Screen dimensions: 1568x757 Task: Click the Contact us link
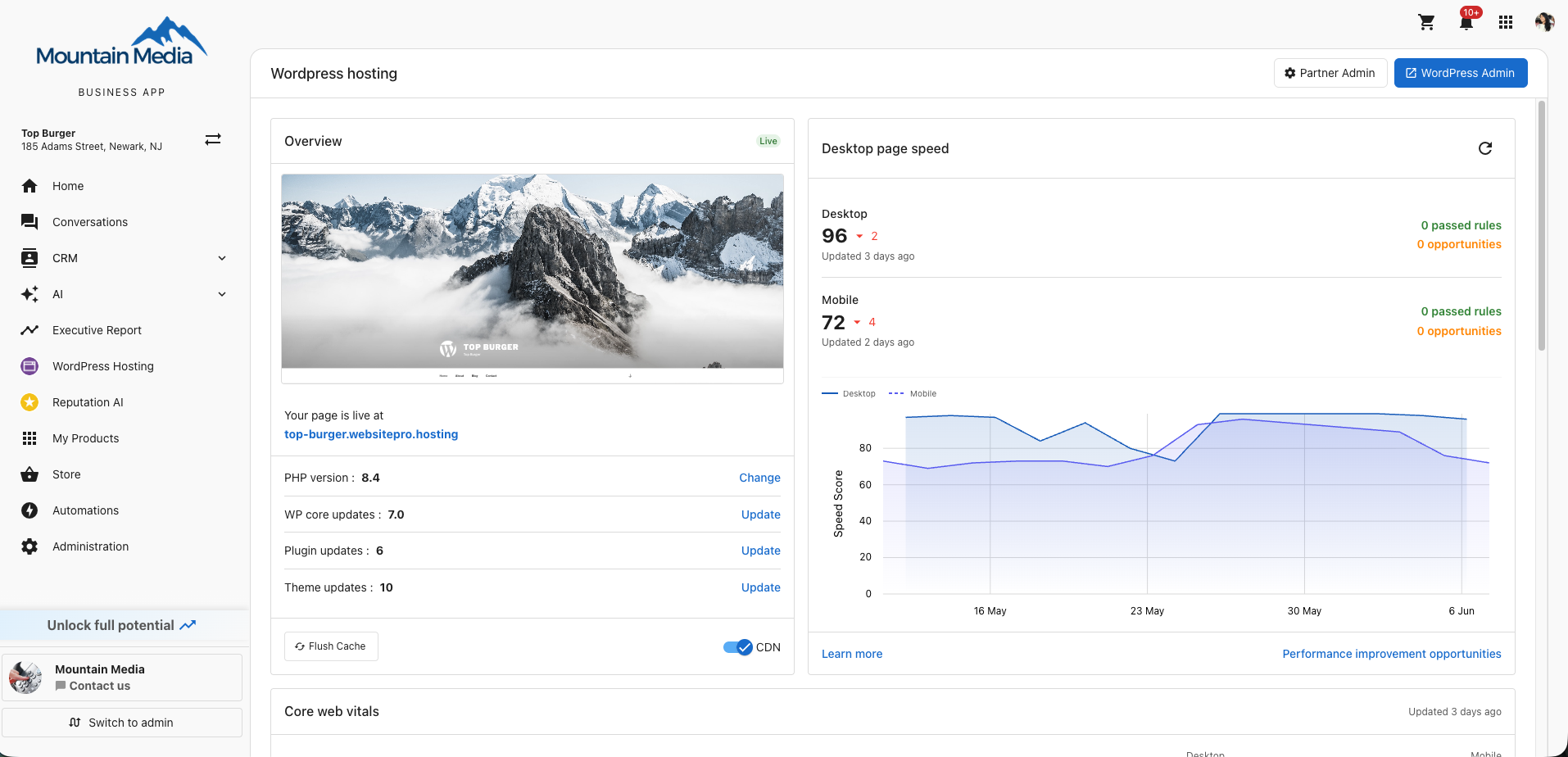coord(93,686)
